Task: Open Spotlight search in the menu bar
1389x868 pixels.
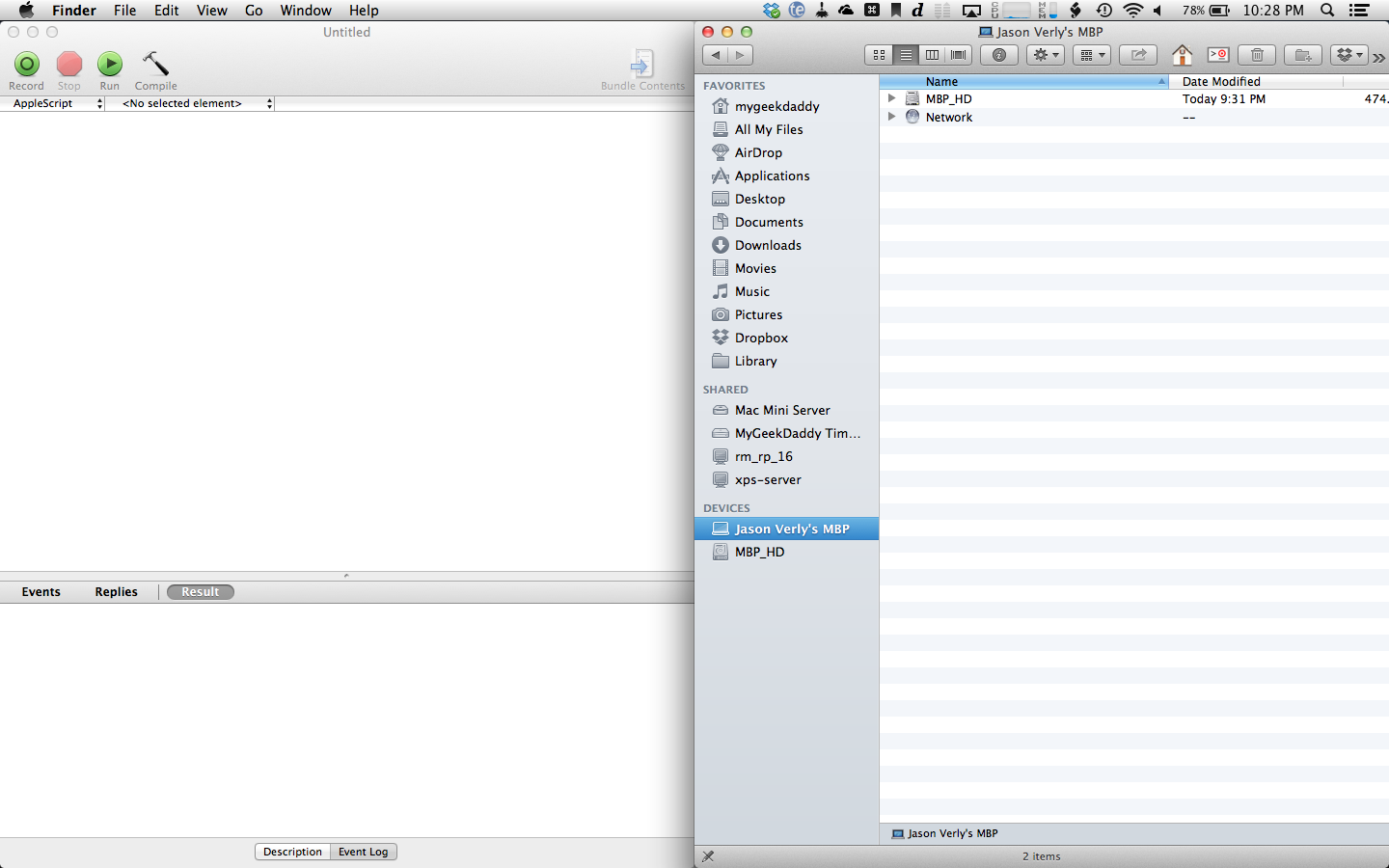Action: pos(1327,11)
